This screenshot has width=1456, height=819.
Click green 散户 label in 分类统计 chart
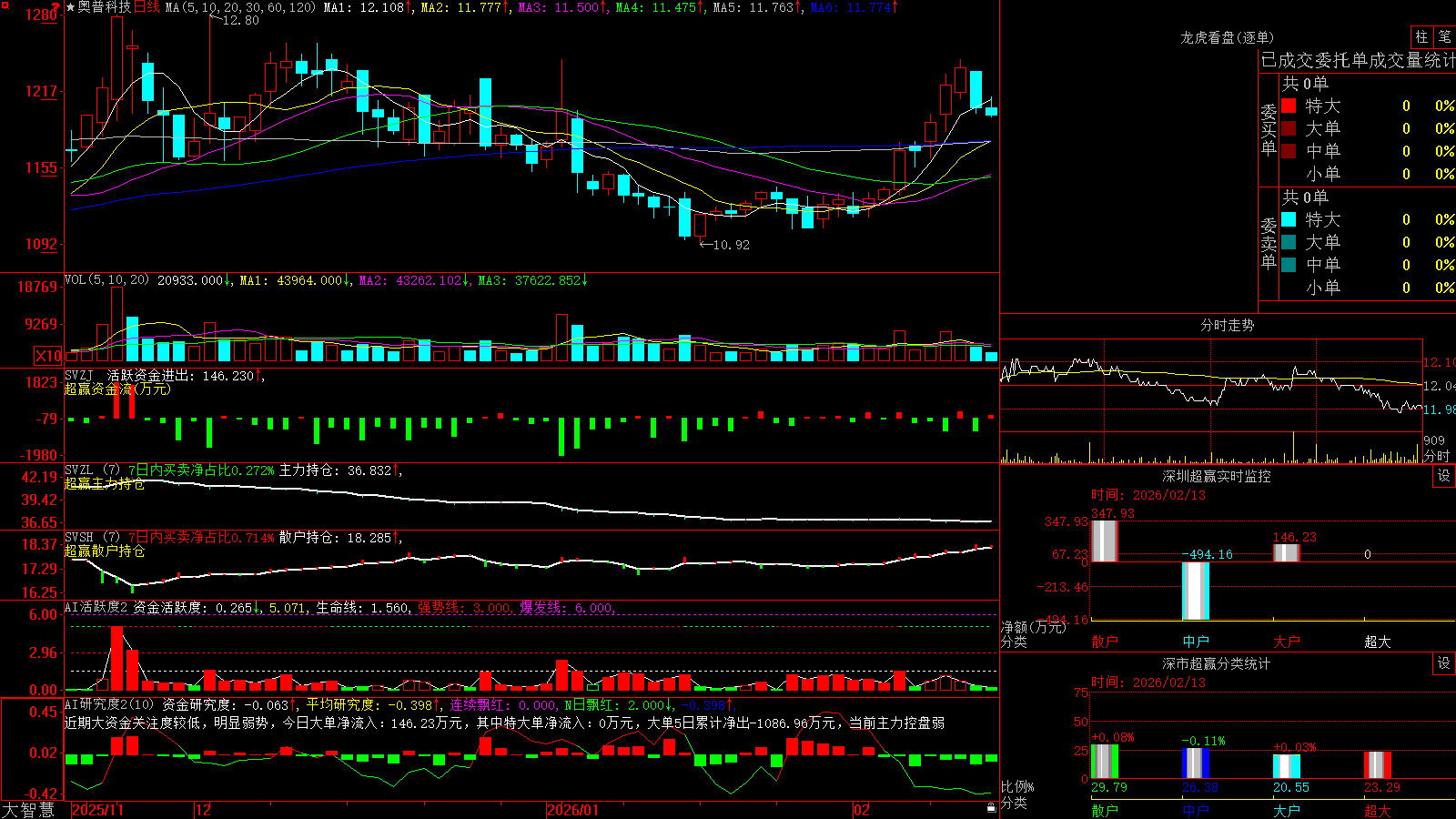1105,810
